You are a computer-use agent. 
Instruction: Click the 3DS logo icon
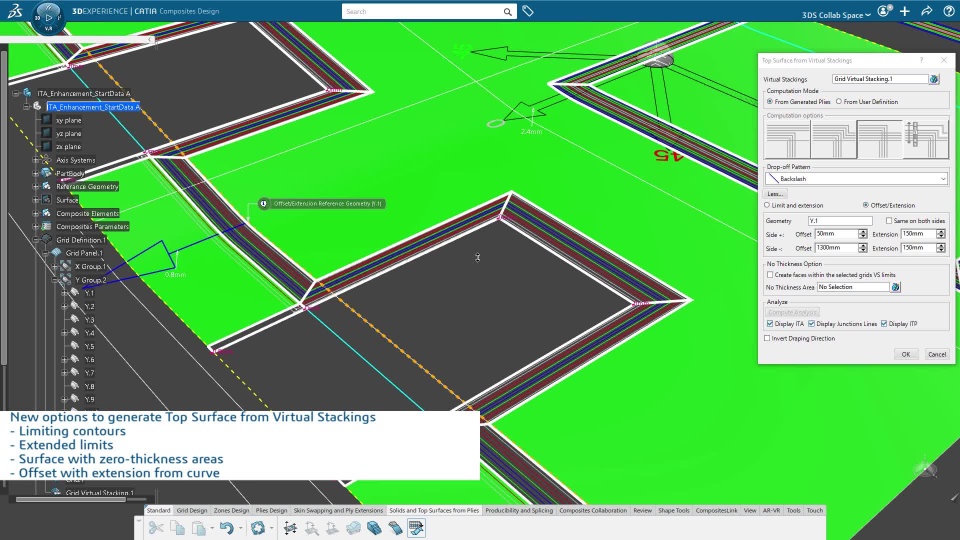point(15,10)
